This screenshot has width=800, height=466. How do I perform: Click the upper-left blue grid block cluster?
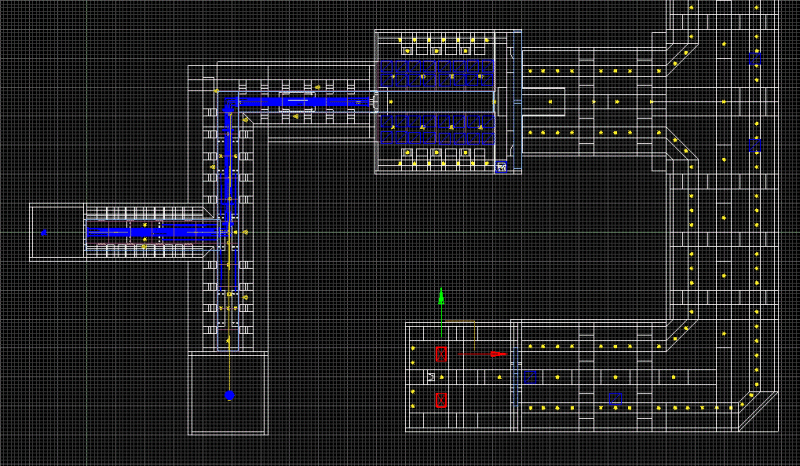408,72
